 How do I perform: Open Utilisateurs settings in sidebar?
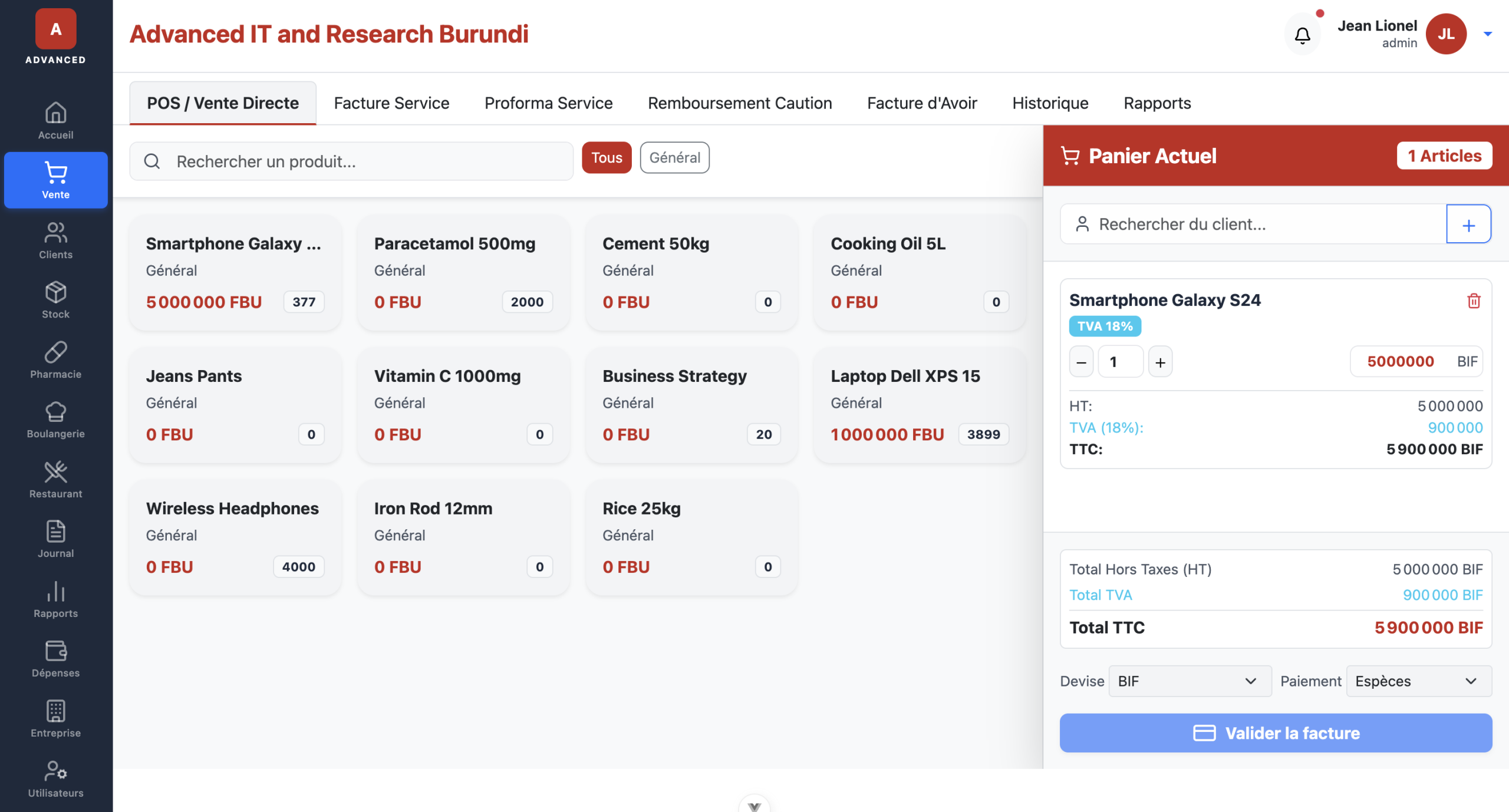[55, 779]
